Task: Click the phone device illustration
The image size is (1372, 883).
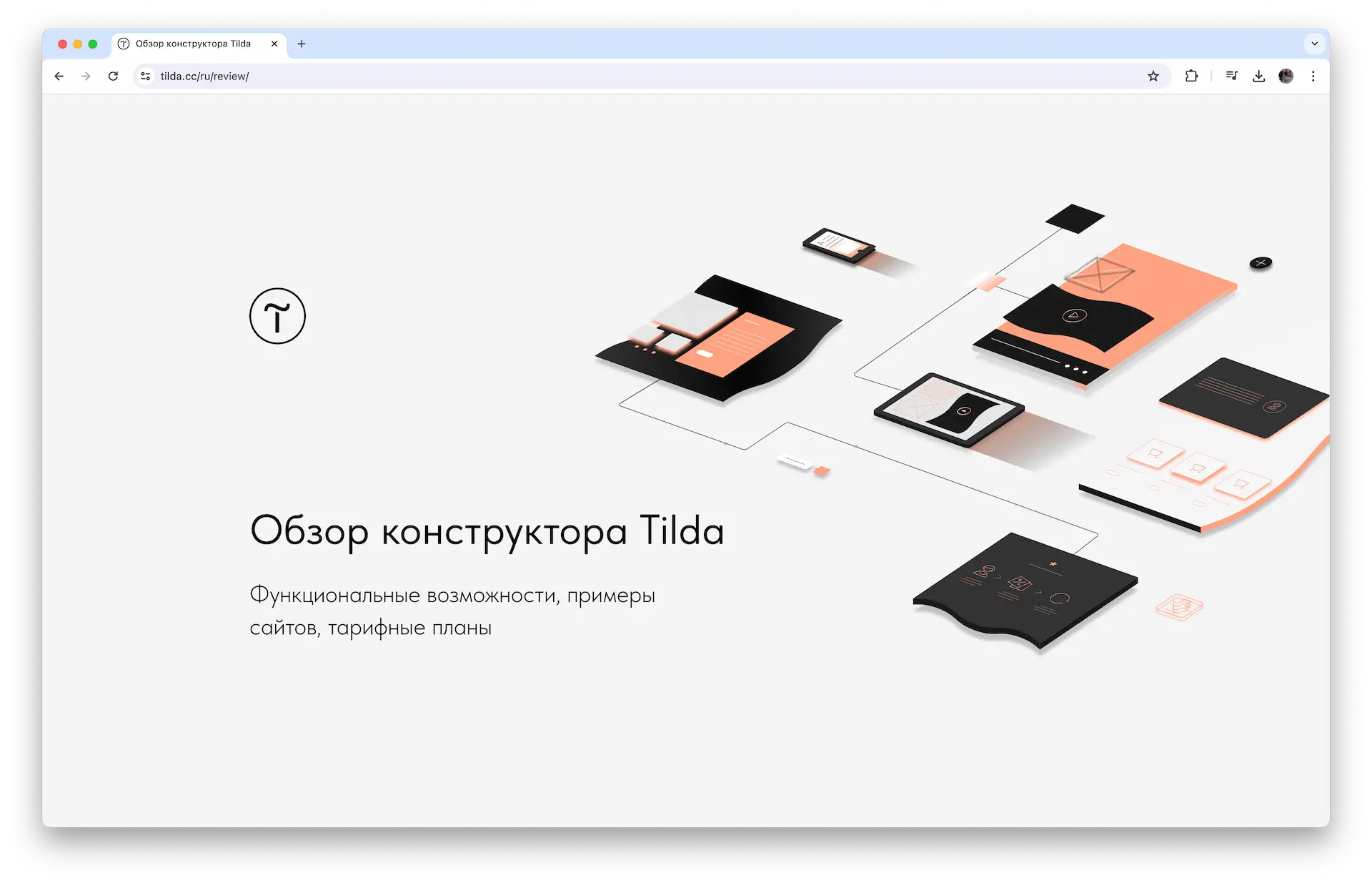Action: 839,245
